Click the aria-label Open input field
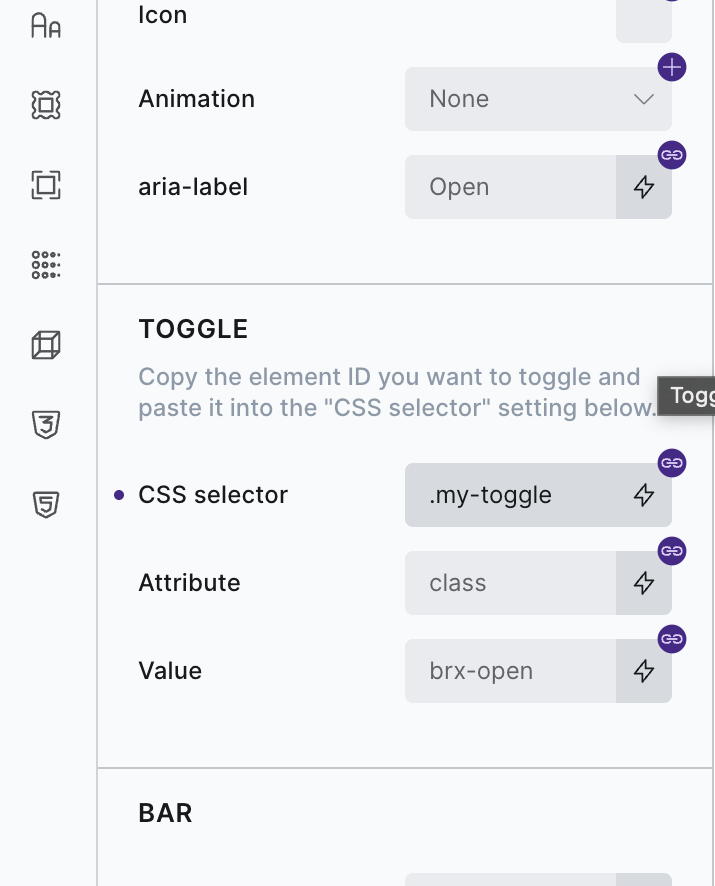The width and height of the screenshot is (715, 886). click(510, 187)
